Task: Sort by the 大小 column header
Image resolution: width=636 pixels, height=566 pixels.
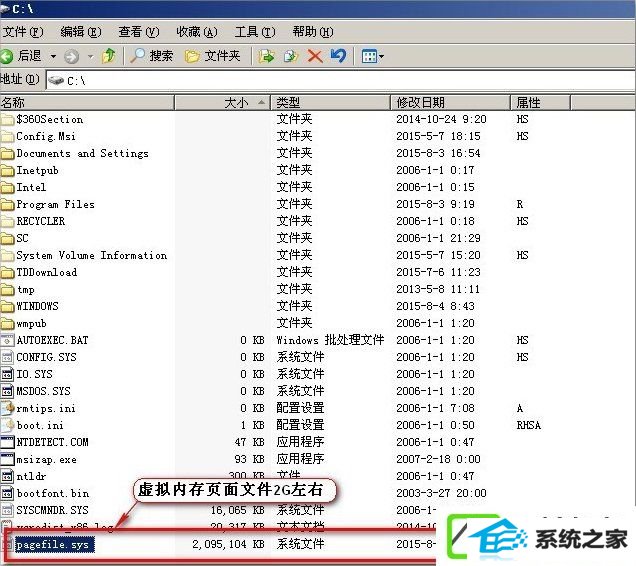Action: click(x=222, y=103)
